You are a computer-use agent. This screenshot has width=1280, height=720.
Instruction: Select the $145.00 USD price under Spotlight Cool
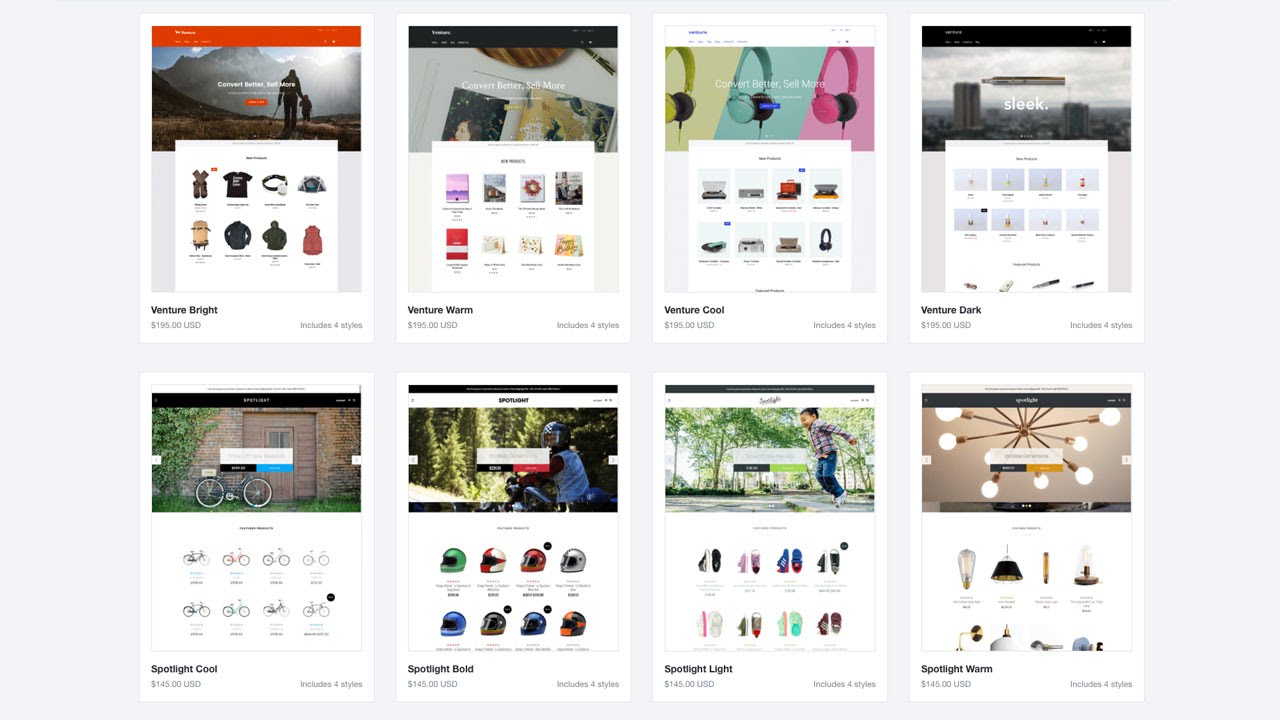176,684
